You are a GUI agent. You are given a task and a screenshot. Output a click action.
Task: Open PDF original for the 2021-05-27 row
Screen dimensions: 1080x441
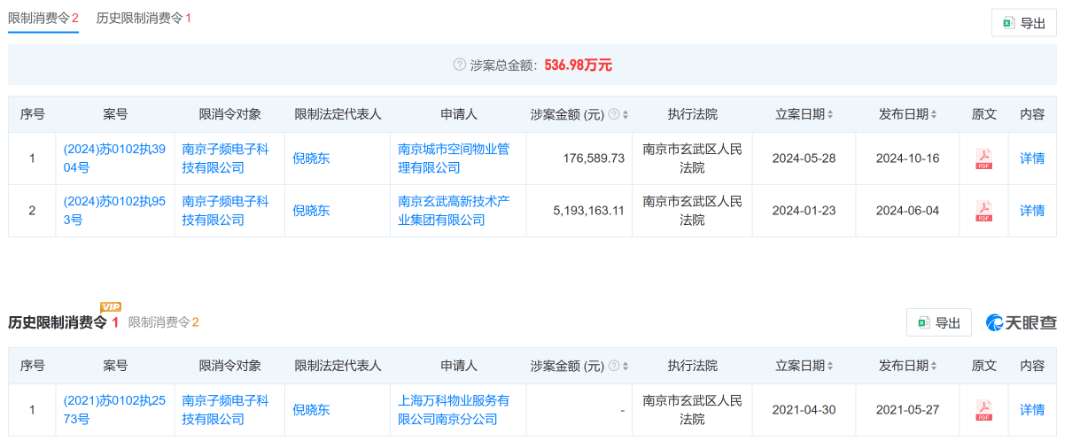click(x=984, y=410)
